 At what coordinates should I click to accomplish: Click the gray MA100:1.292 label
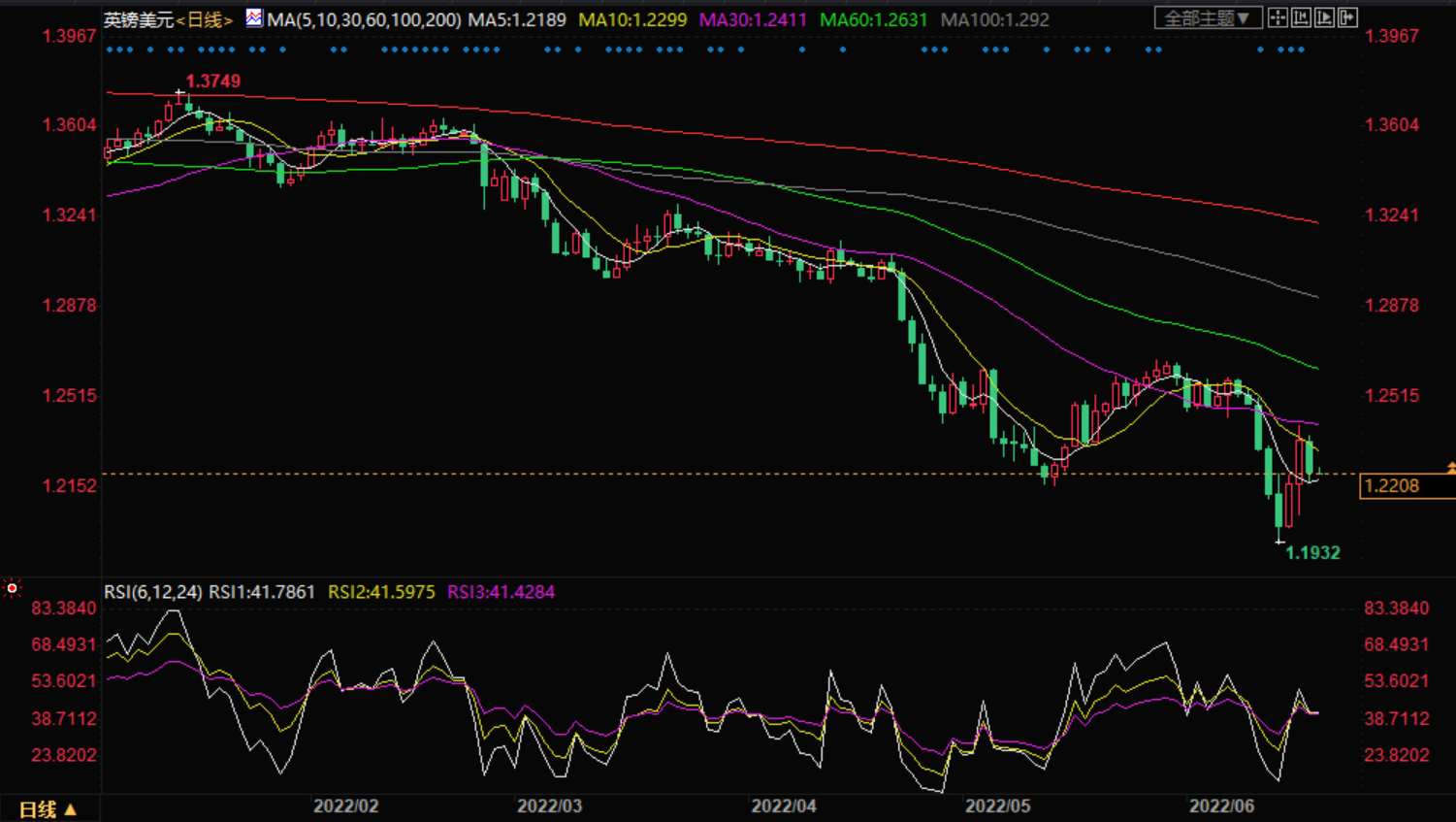point(995,19)
